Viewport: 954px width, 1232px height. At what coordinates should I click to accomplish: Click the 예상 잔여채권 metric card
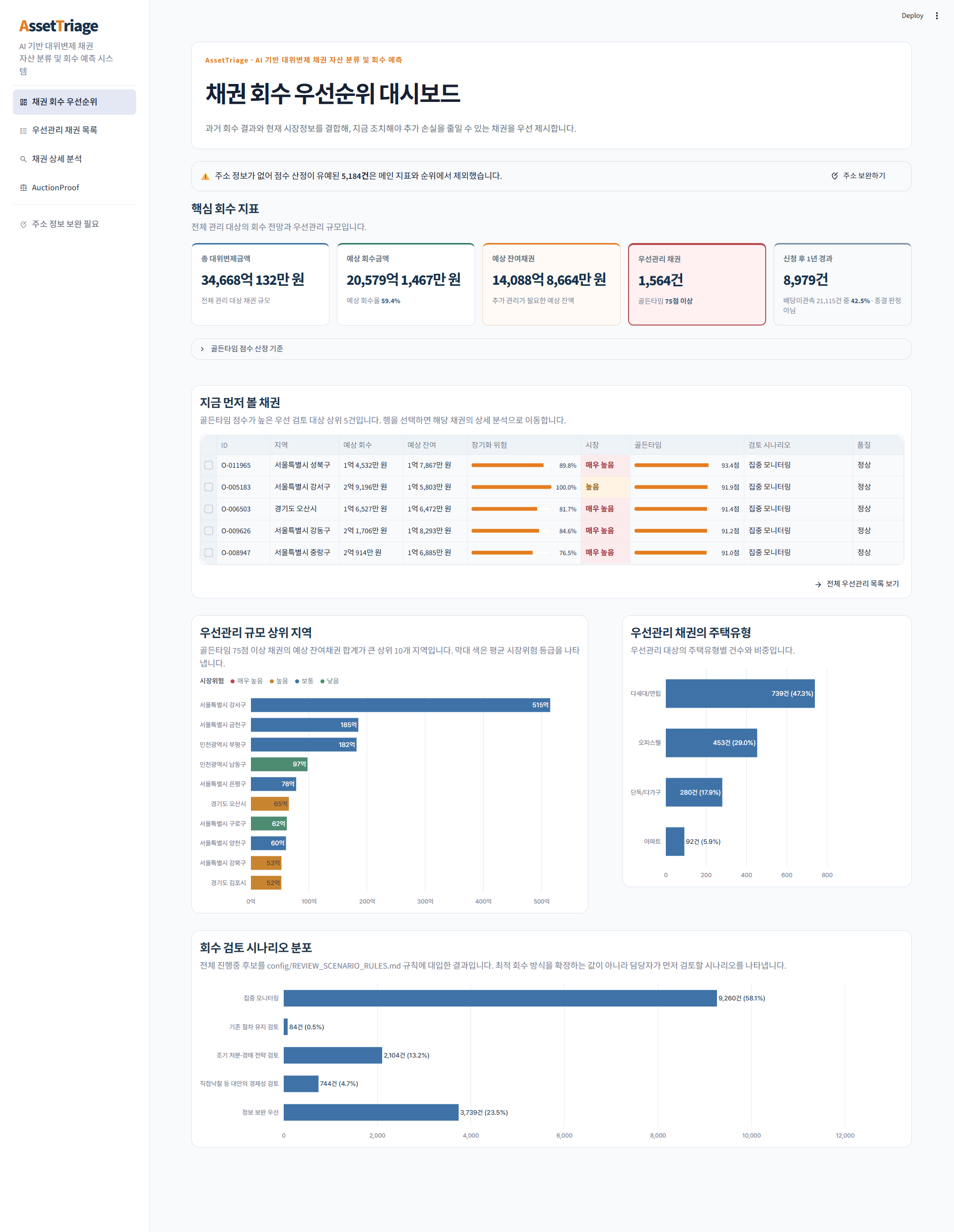[x=552, y=284]
